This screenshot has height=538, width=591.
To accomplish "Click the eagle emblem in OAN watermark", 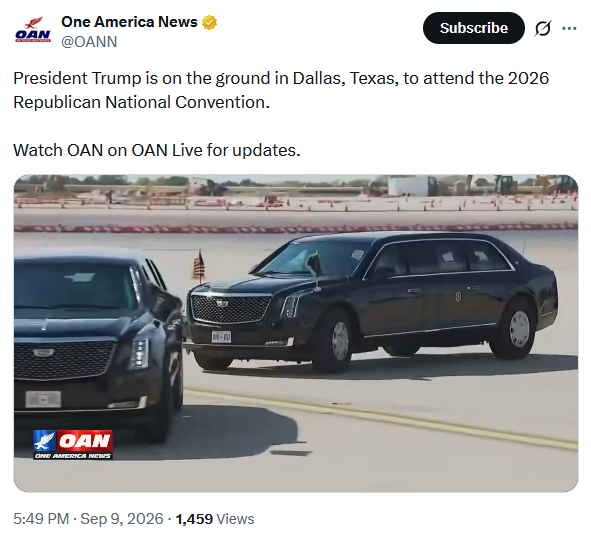I will click(44, 440).
